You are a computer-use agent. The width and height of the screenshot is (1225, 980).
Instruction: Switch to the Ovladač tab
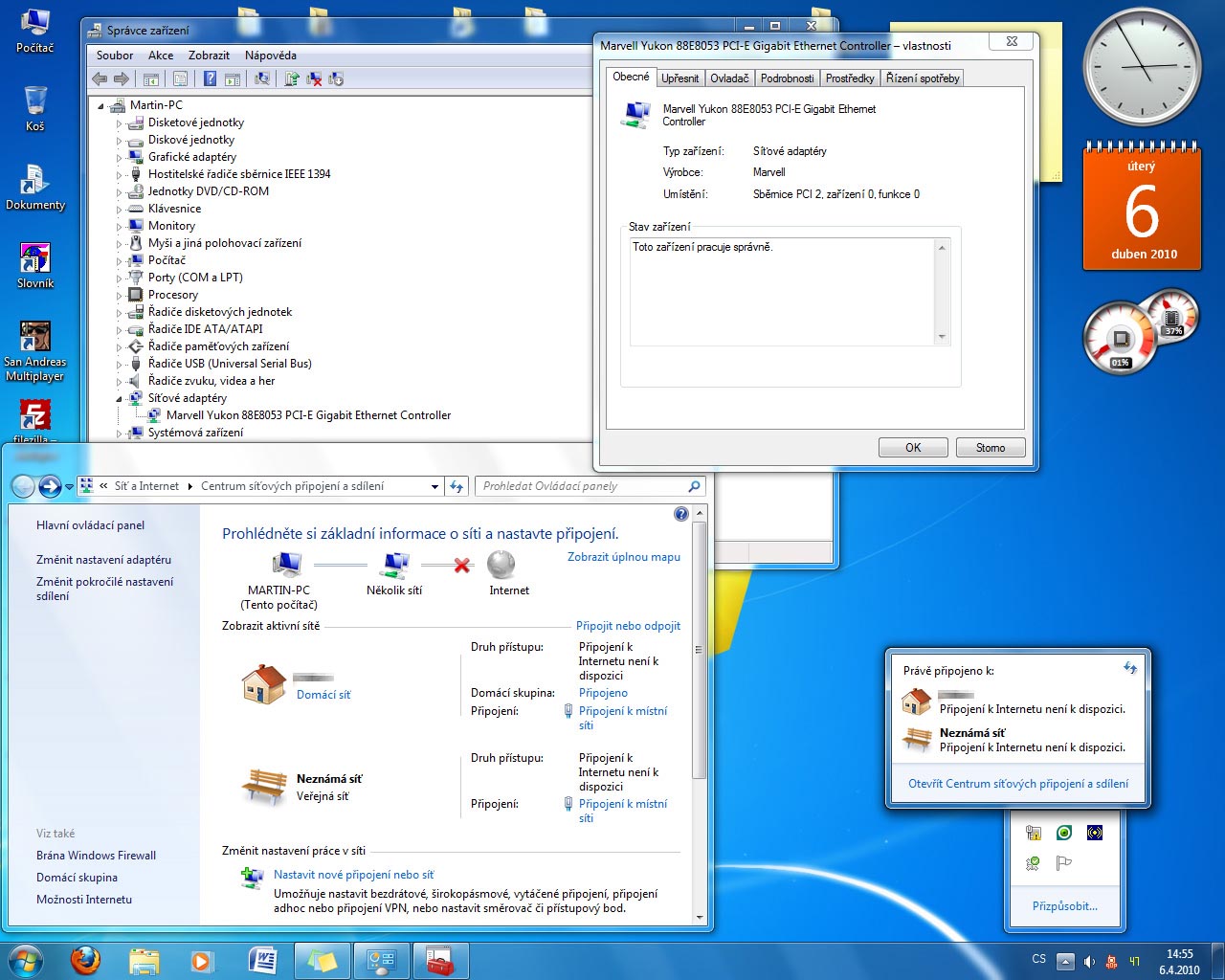[729, 78]
